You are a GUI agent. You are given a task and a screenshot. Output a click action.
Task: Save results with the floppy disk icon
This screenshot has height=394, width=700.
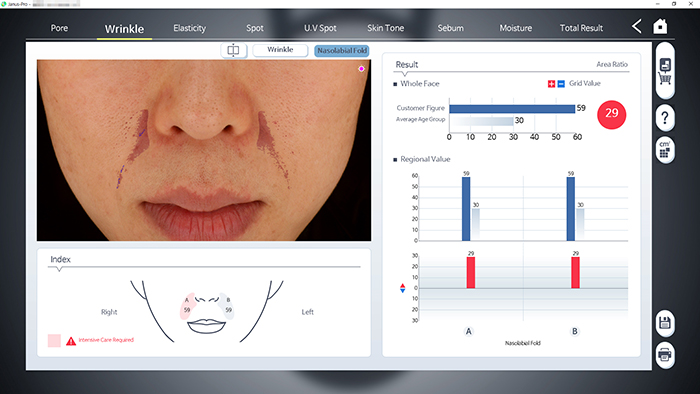(665, 323)
